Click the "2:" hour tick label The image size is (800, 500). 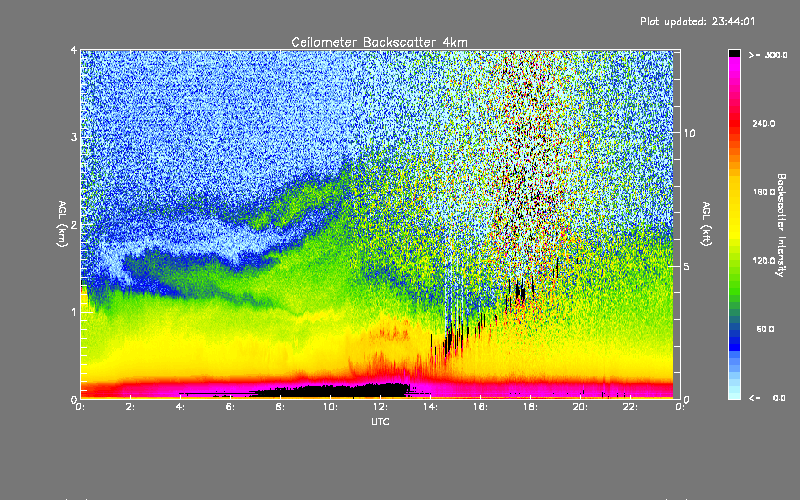[x=131, y=407]
